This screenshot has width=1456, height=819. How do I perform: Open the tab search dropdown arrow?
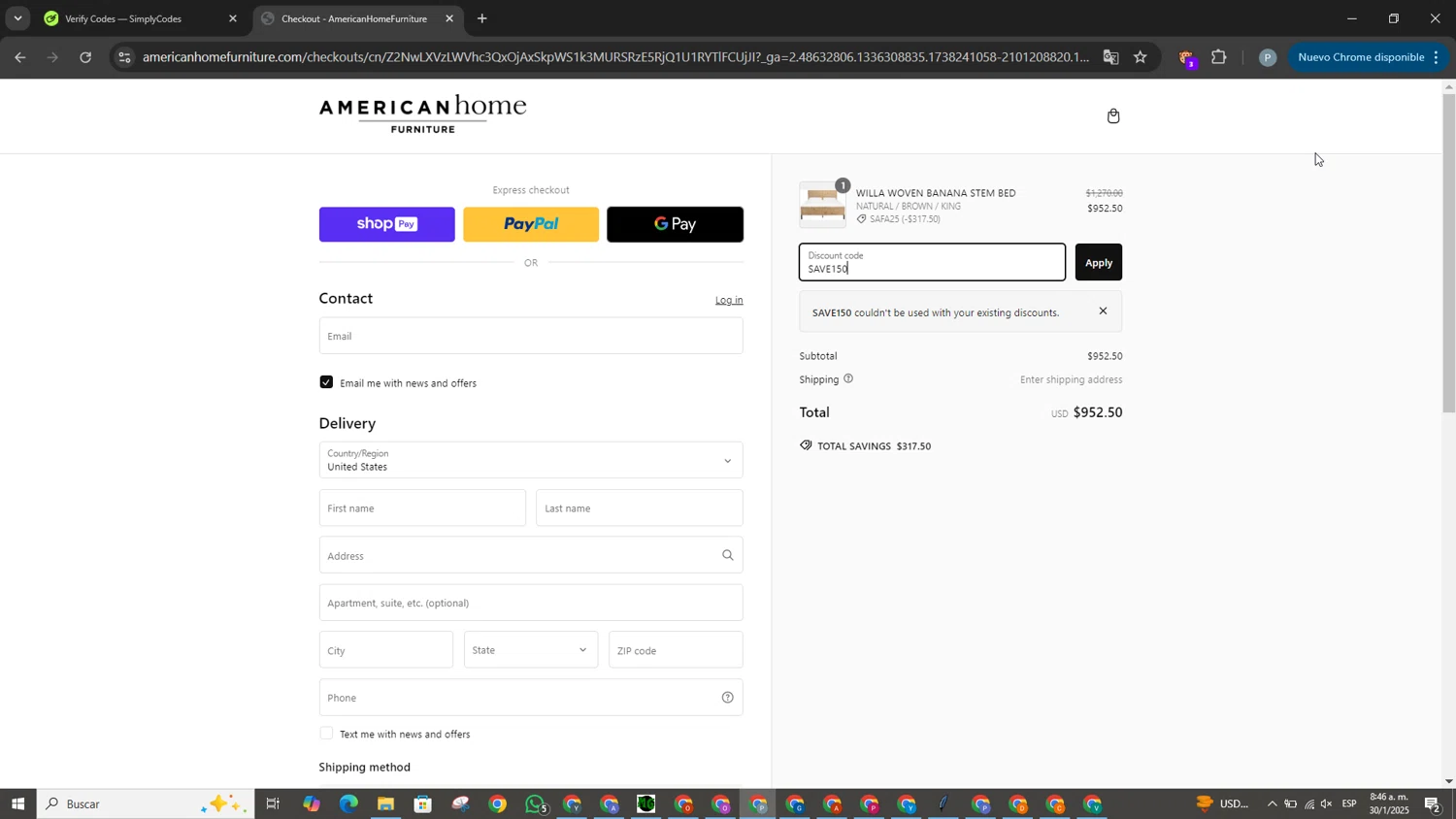17,18
